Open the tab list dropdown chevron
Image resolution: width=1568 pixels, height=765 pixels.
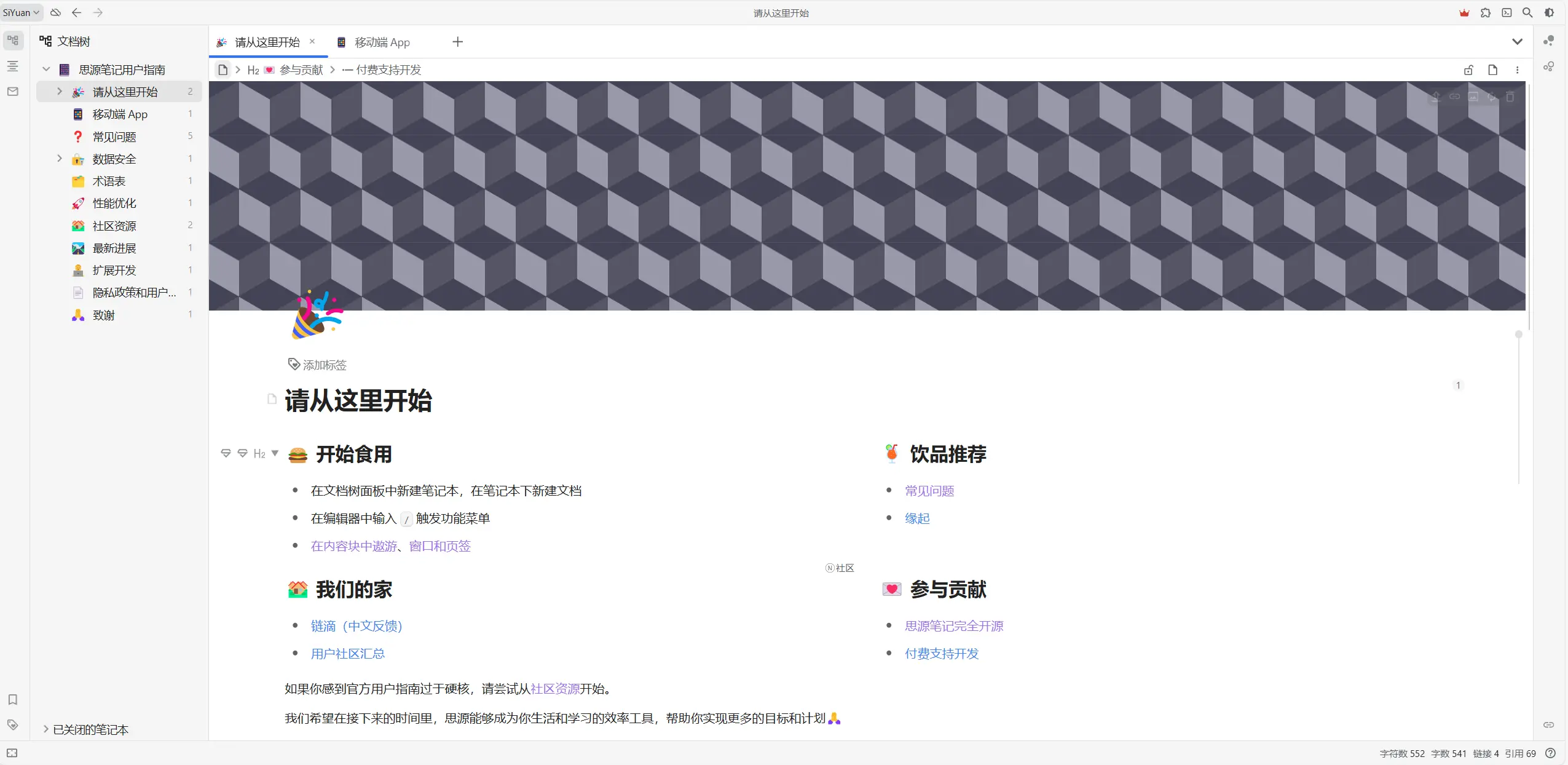coord(1516,41)
